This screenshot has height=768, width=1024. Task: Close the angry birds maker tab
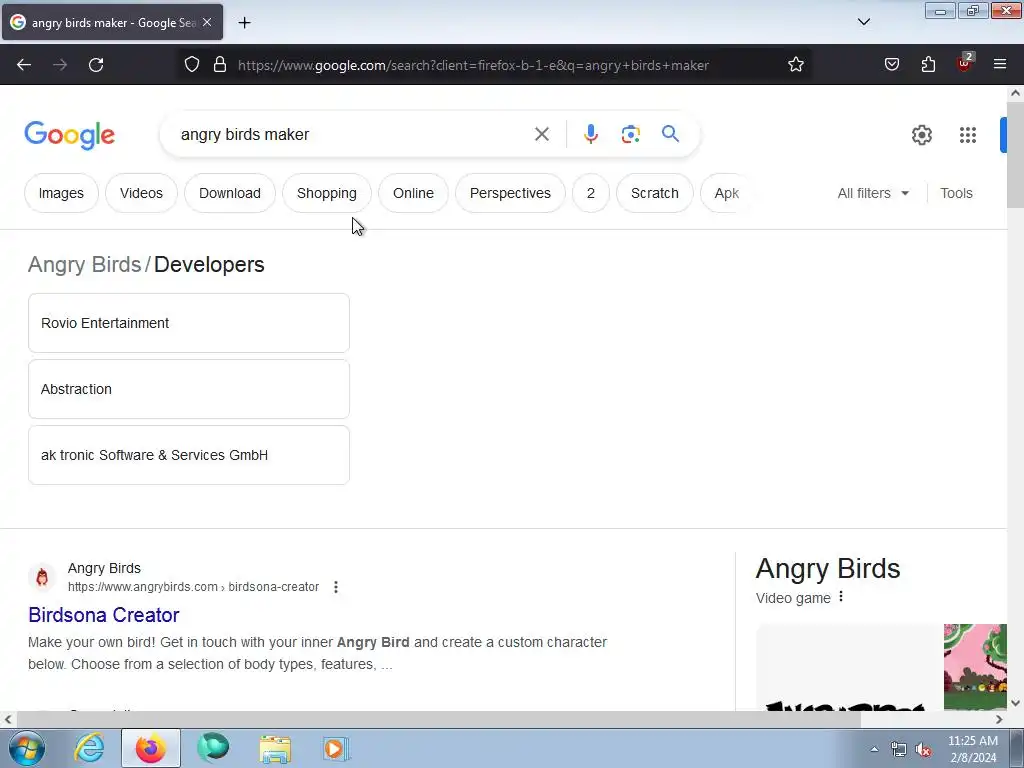click(x=207, y=22)
